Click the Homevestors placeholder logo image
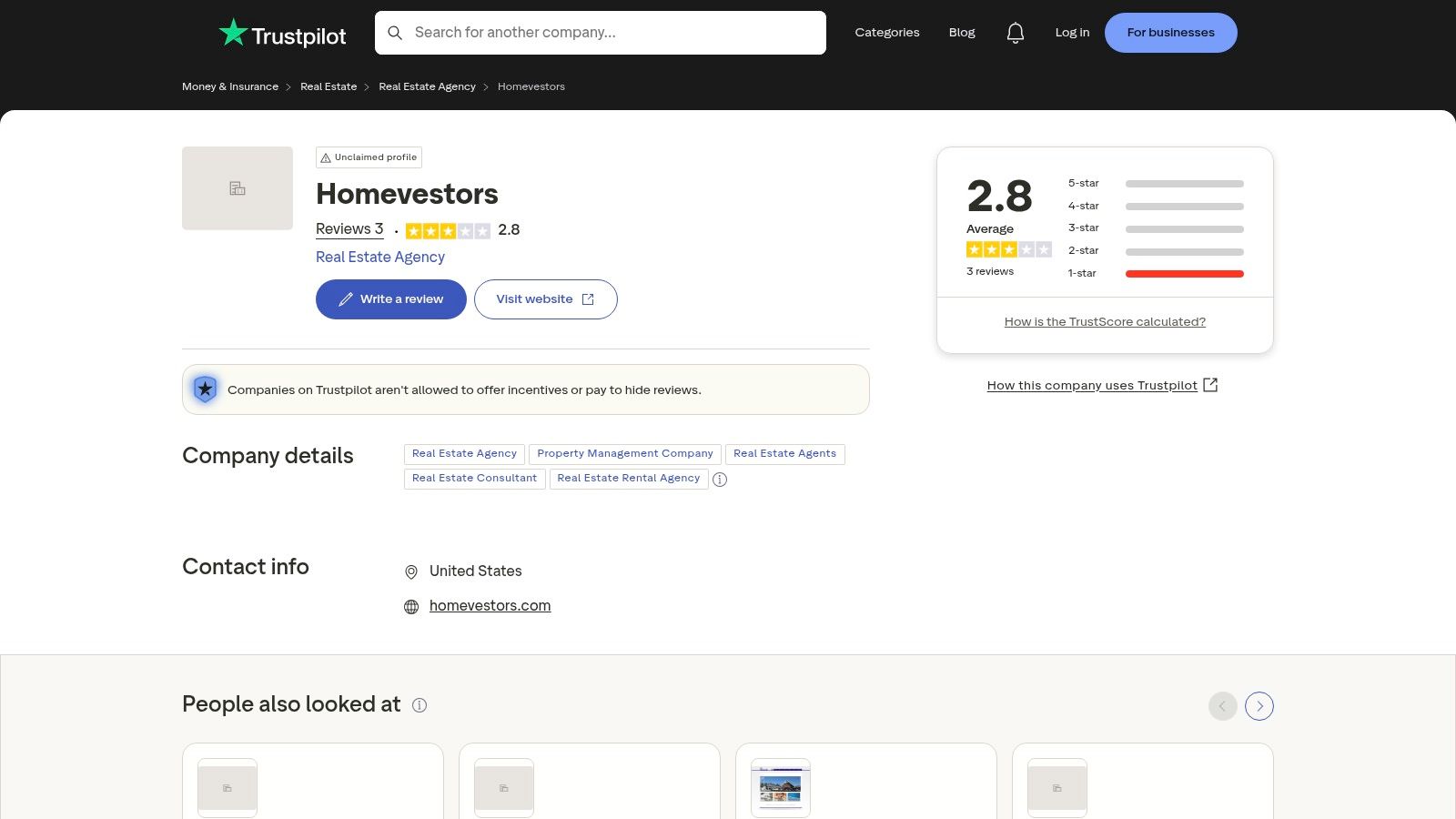The image size is (1456, 819). tap(238, 188)
